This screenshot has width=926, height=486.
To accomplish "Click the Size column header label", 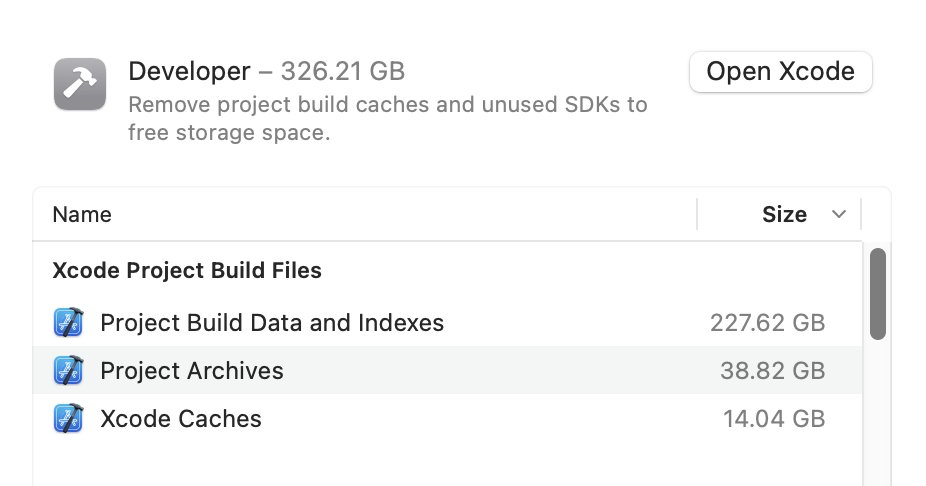I will (784, 215).
